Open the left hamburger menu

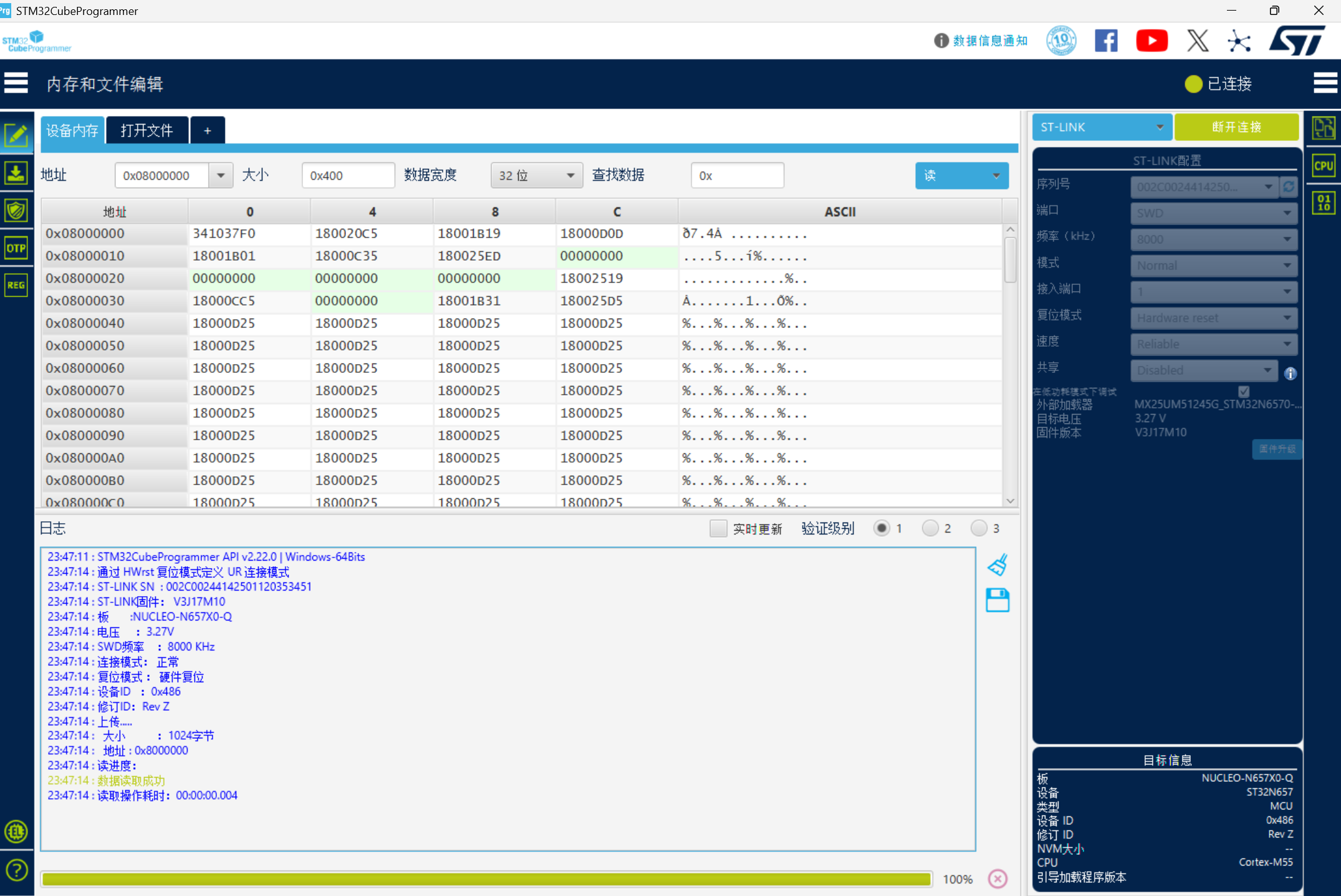pyautogui.click(x=16, y=83)
